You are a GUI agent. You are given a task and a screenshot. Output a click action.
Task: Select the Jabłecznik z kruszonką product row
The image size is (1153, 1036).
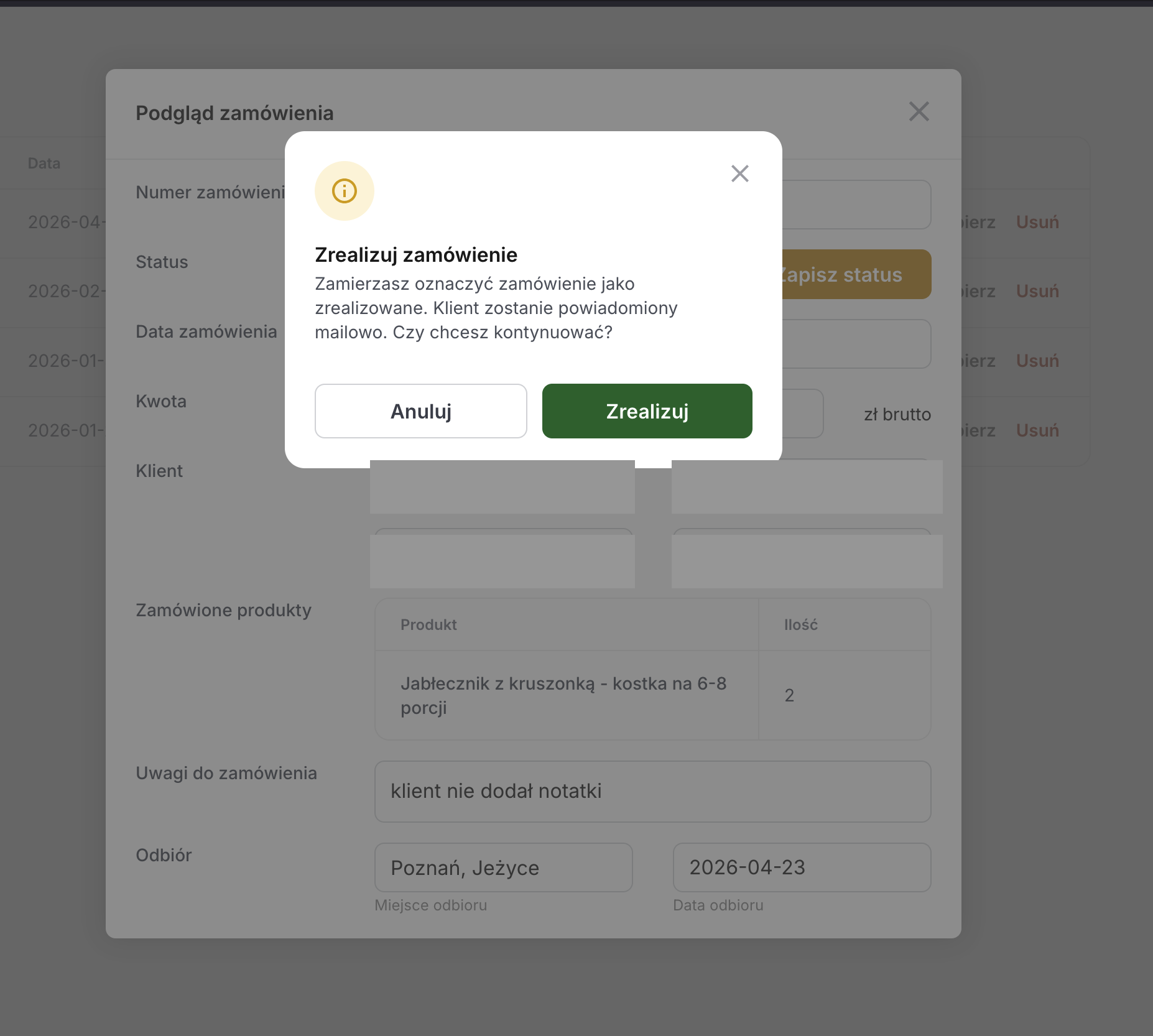tap(653, 695)
